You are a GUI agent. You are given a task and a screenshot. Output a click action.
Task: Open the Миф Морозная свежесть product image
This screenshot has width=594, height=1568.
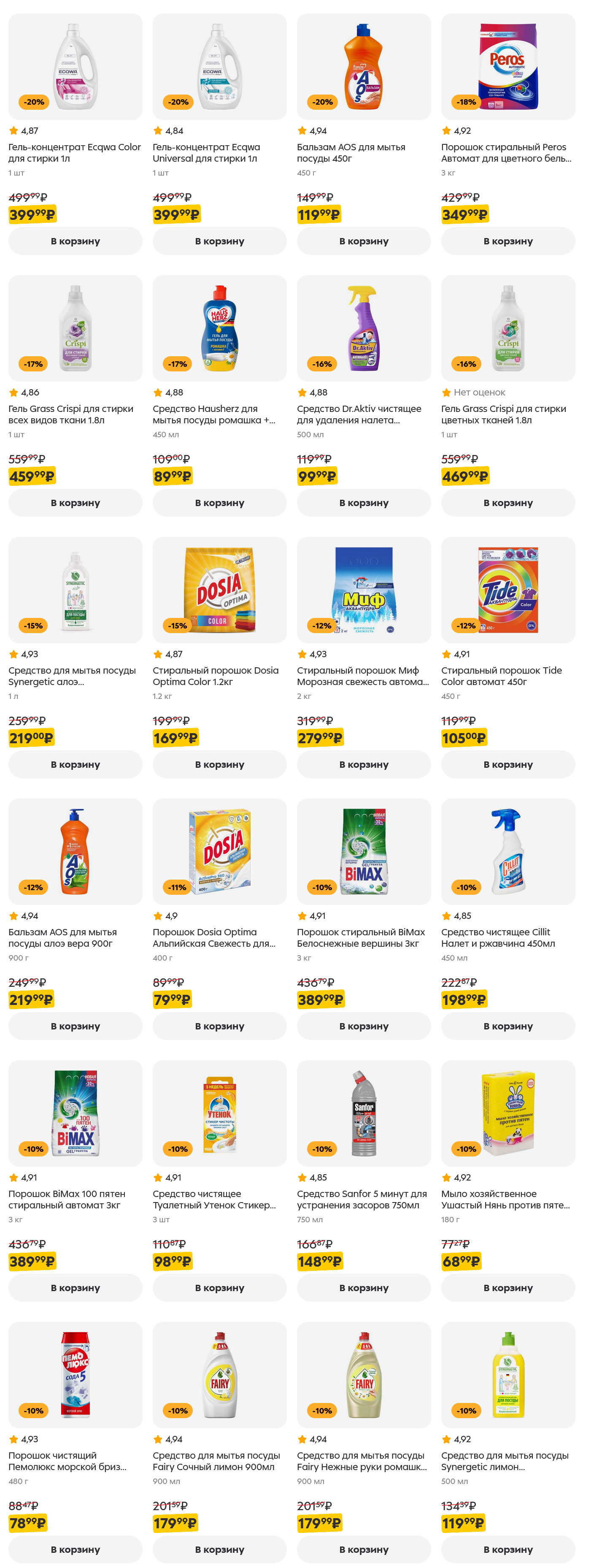(363, 590)
